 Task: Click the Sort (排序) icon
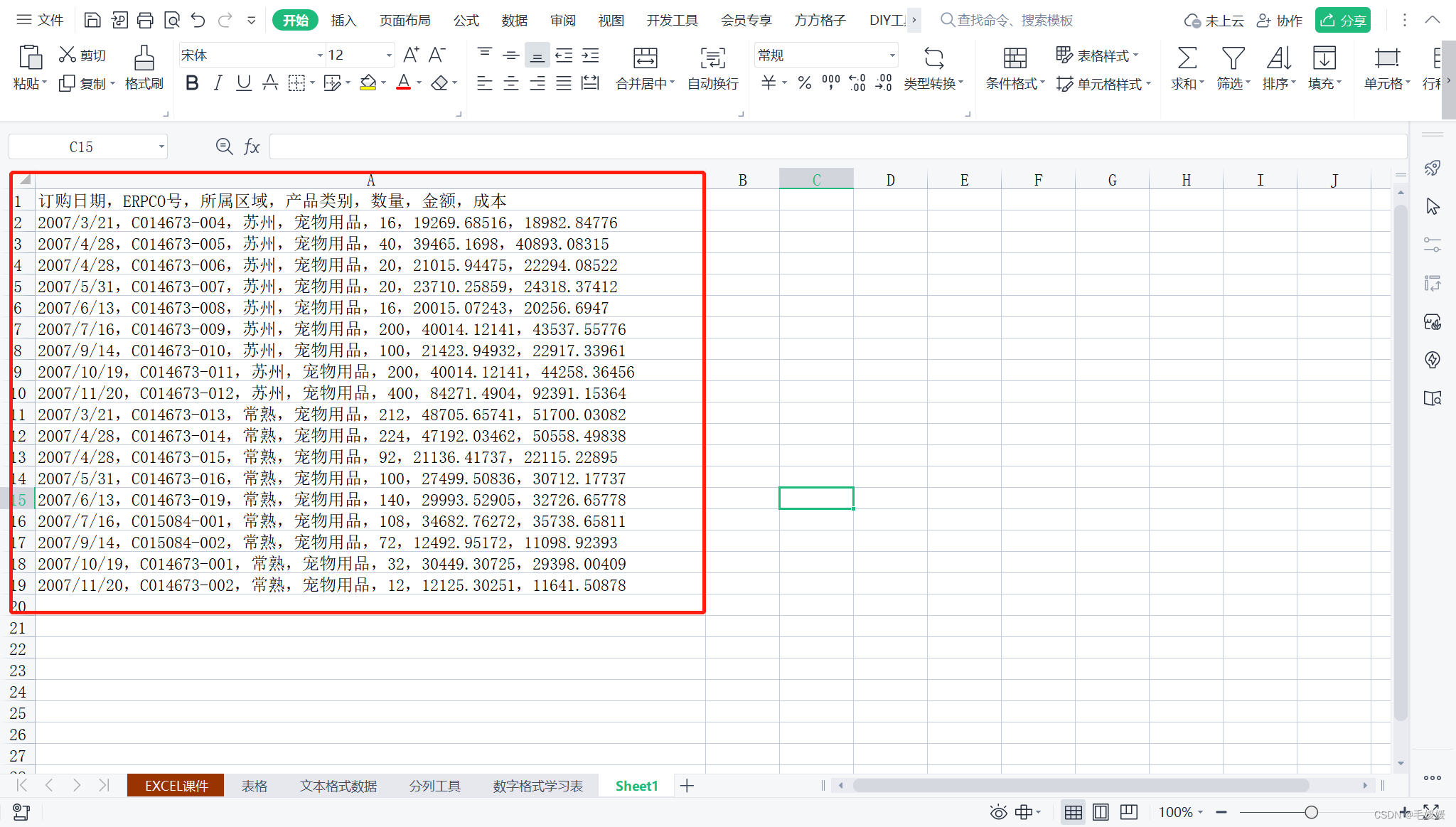tap(1278, 58)
